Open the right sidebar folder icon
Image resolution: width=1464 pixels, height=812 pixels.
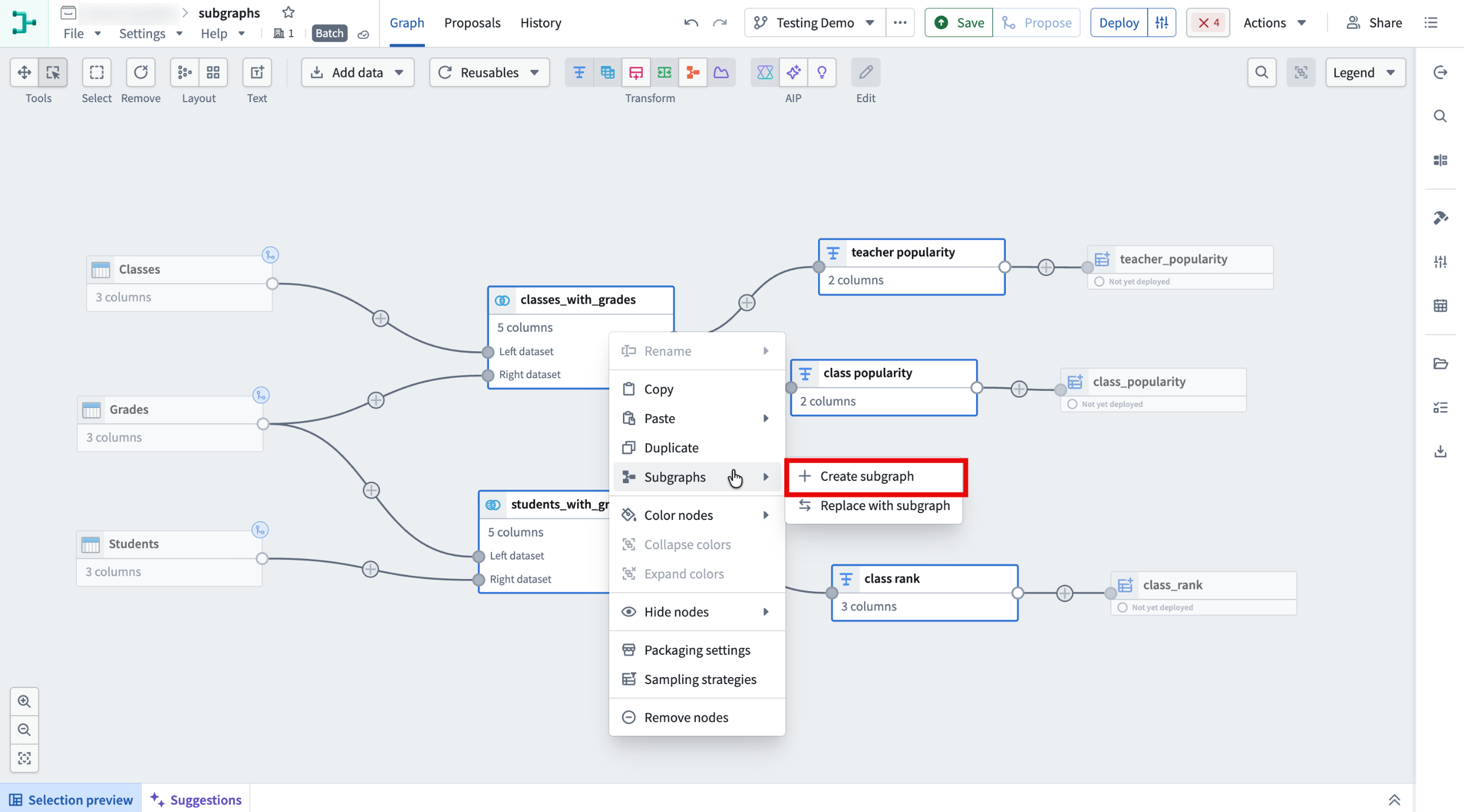(1440, 363)
